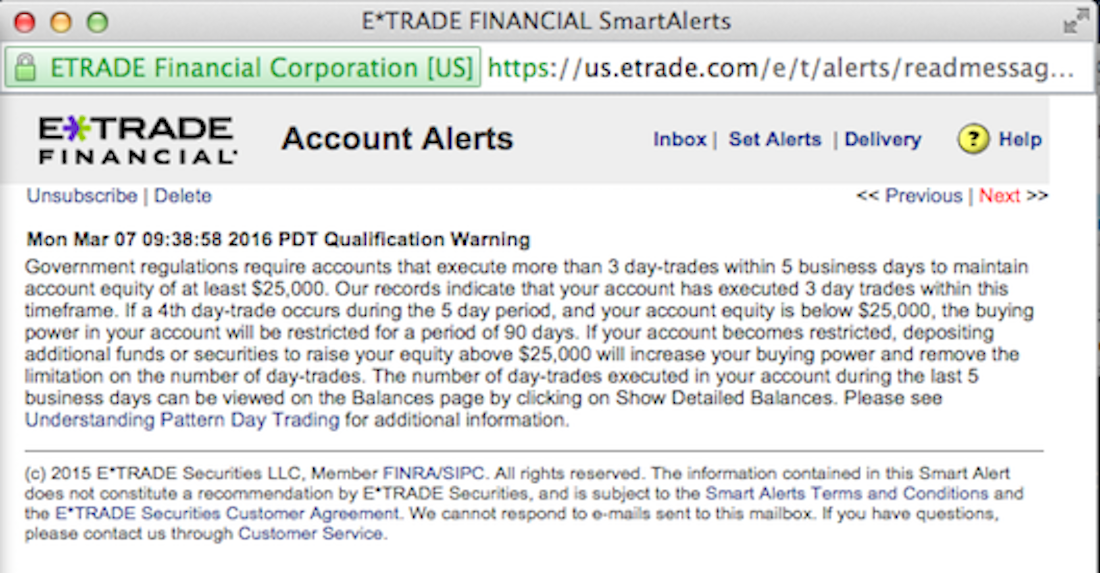Open the Delivery settings link

[883, 140]
